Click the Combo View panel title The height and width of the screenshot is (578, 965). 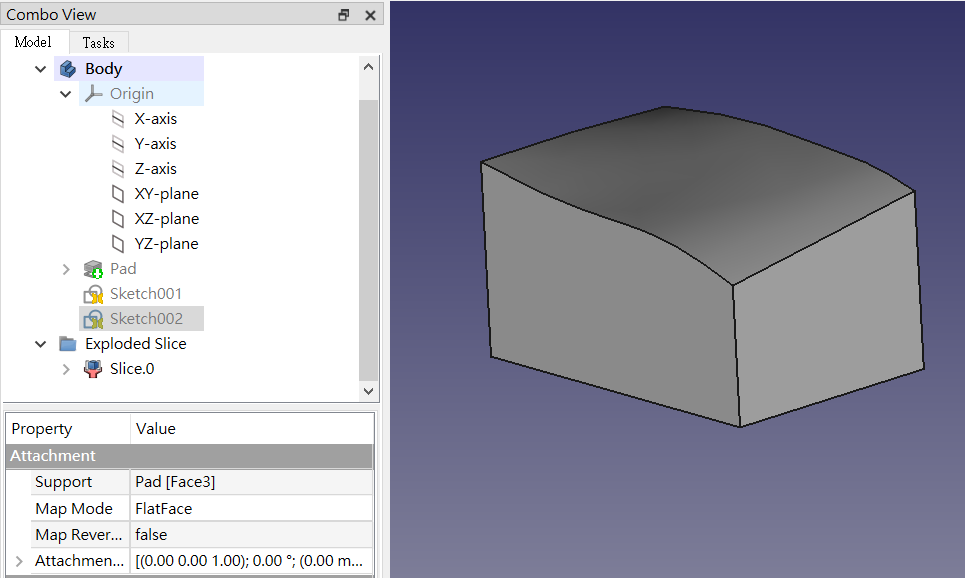point(51,15)
